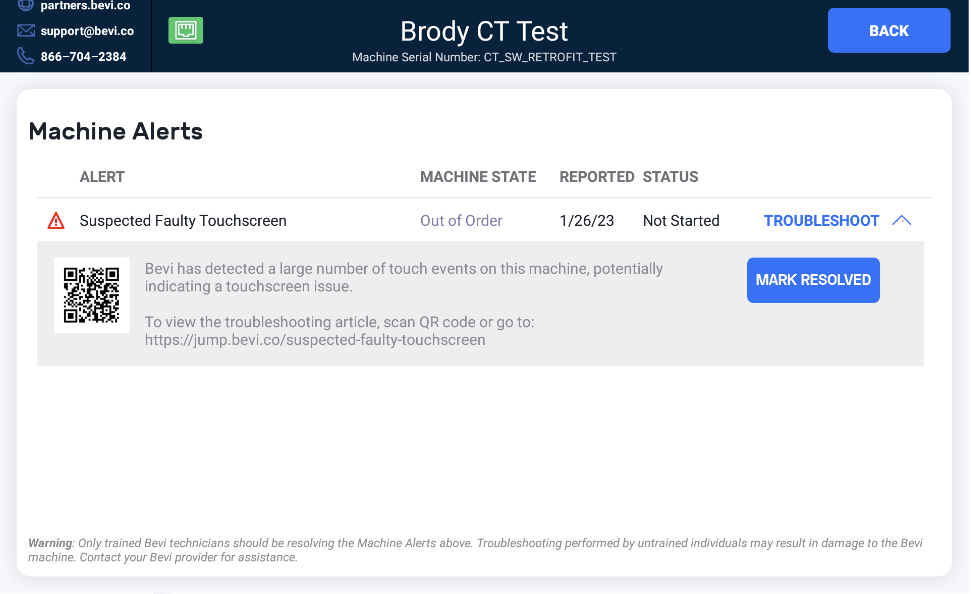Click the STATUS column header

(670, 177)
